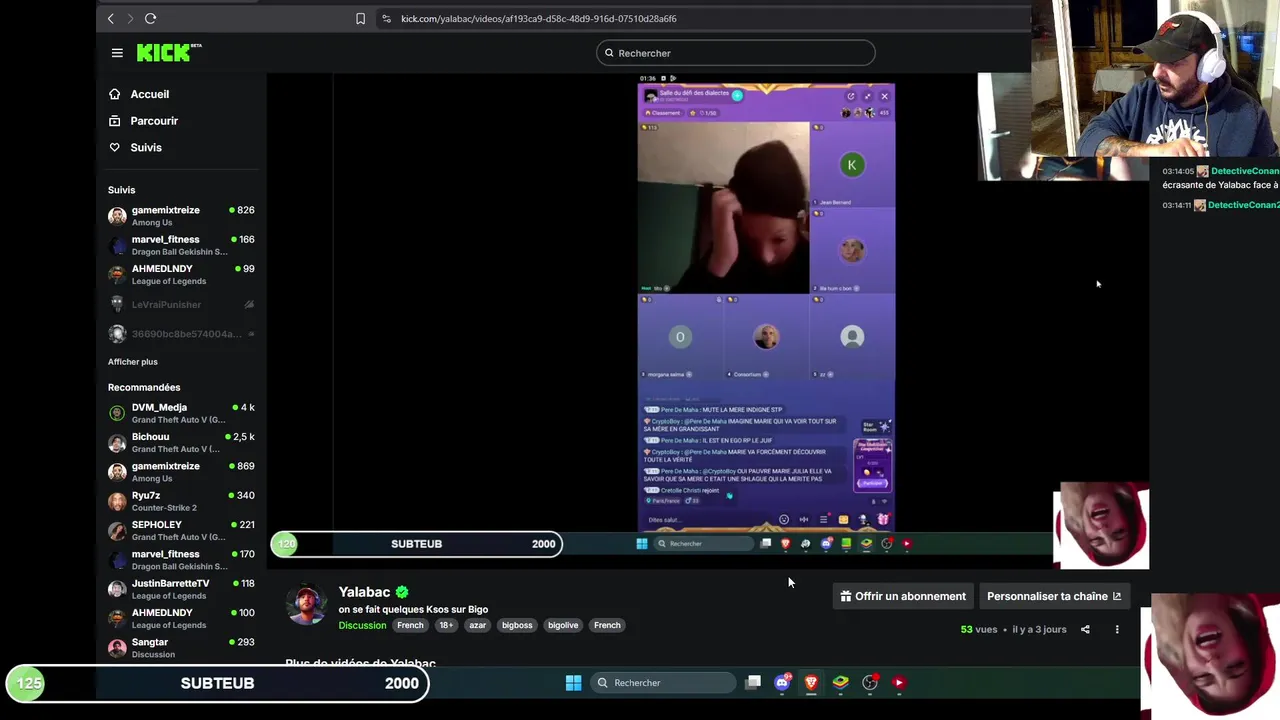
Task: Click the green verified badge next to Yalabac
Action: (402, 592)
